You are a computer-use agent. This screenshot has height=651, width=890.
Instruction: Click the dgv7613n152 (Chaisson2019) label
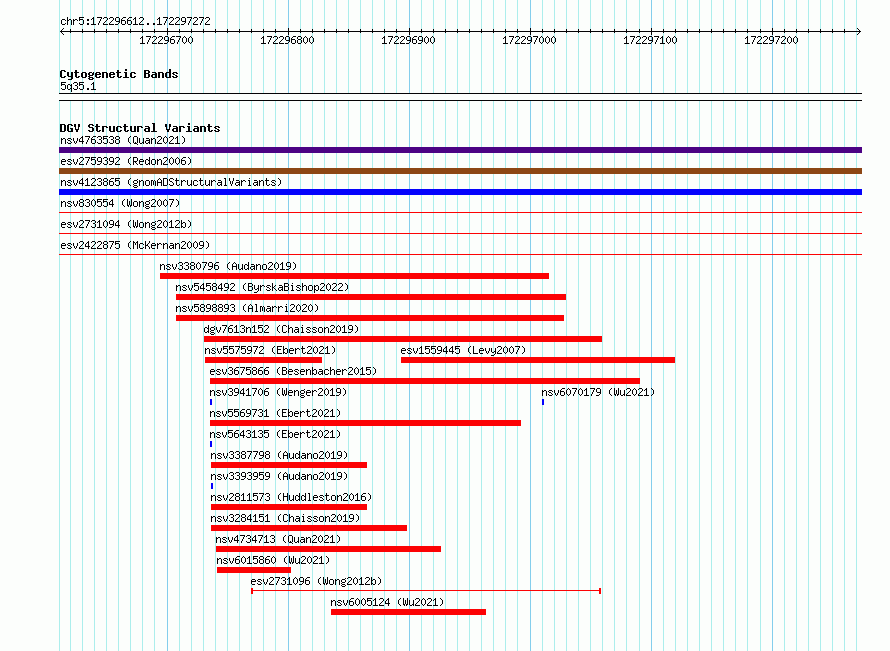pyautogui.click(x=281, y=329)
